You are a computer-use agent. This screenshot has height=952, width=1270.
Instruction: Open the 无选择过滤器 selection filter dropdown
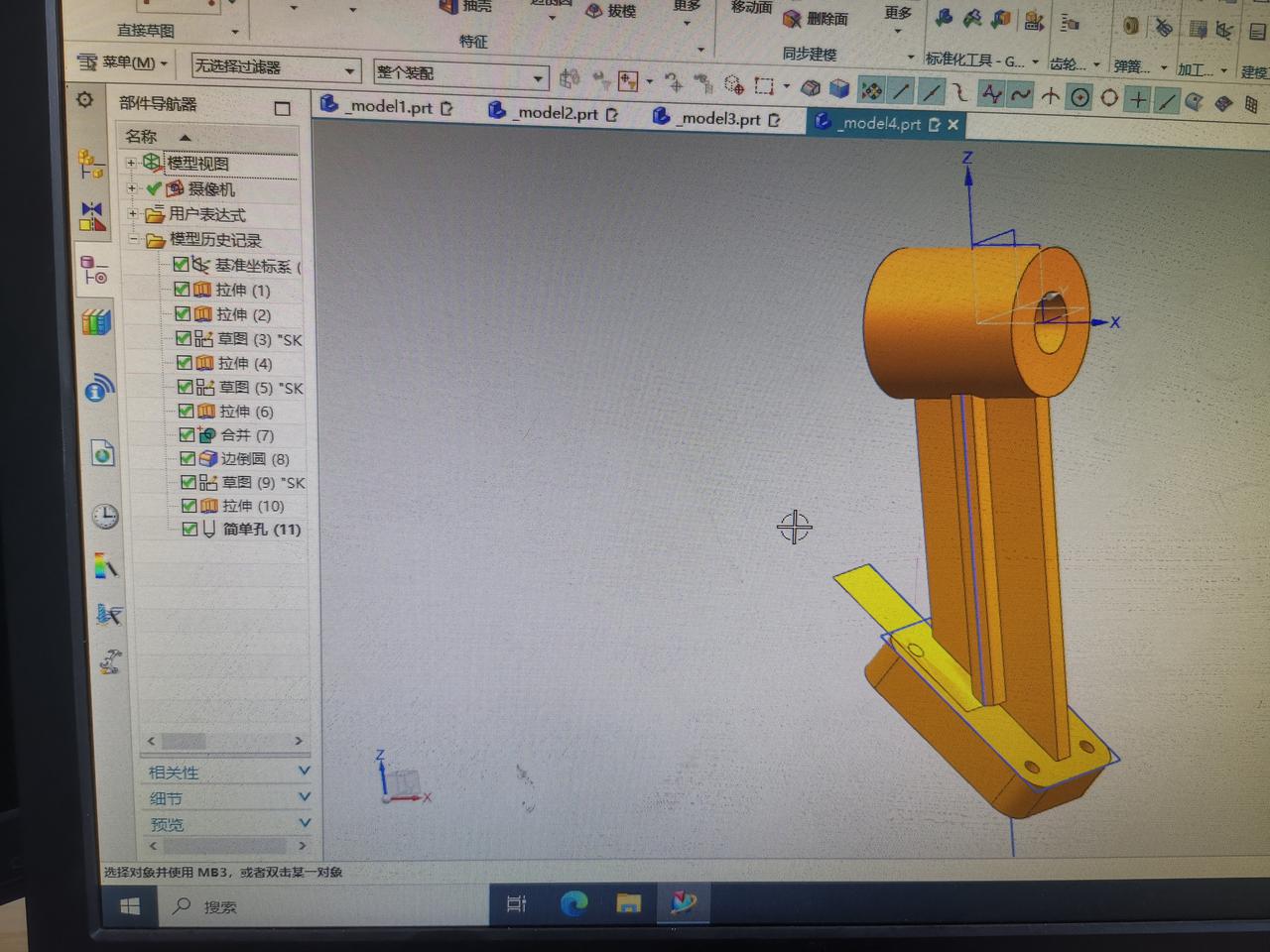pyautogui.click(x=275, y=68)
